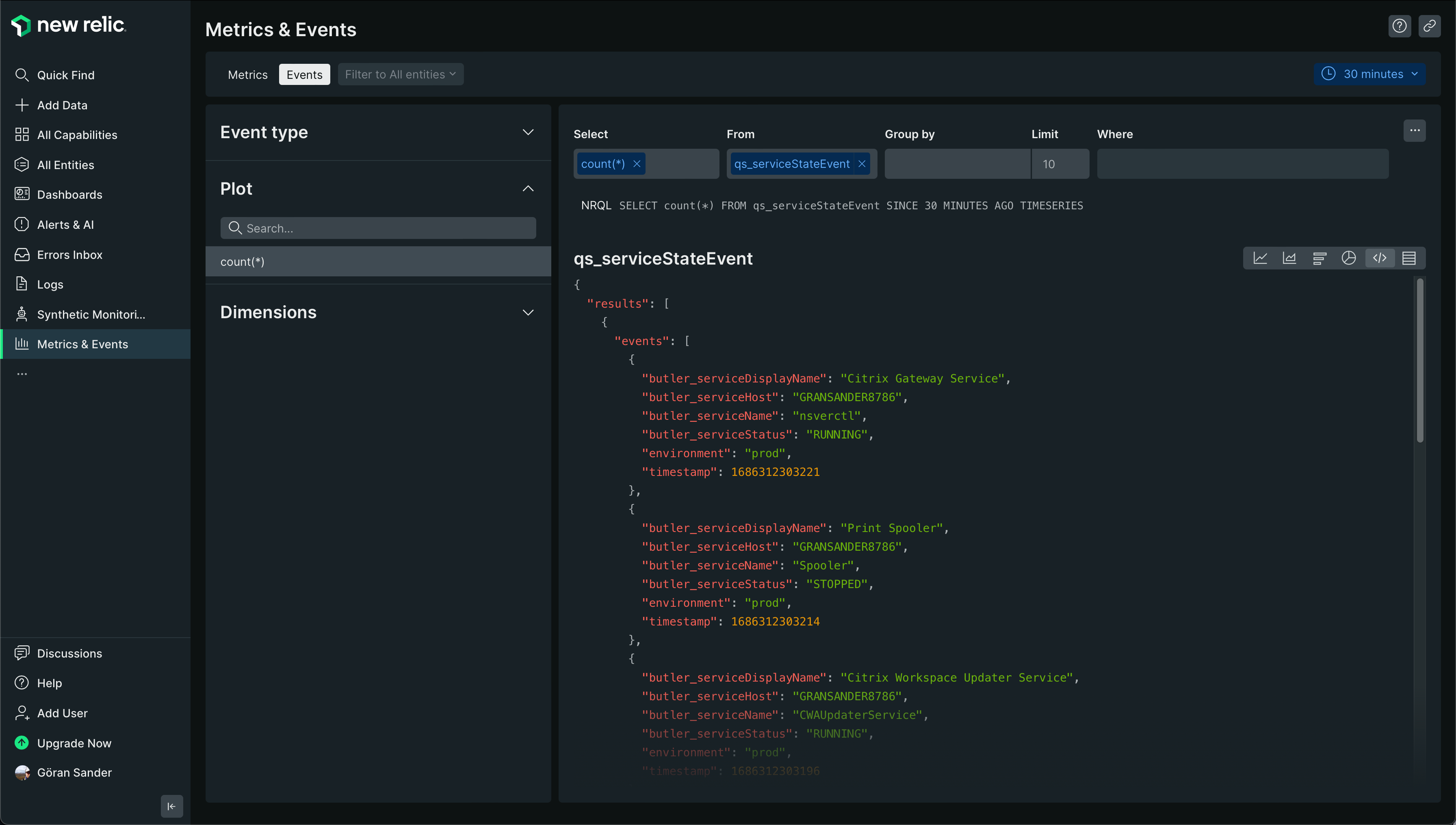Open Dashboards in the sidebar

pos(69,194)
